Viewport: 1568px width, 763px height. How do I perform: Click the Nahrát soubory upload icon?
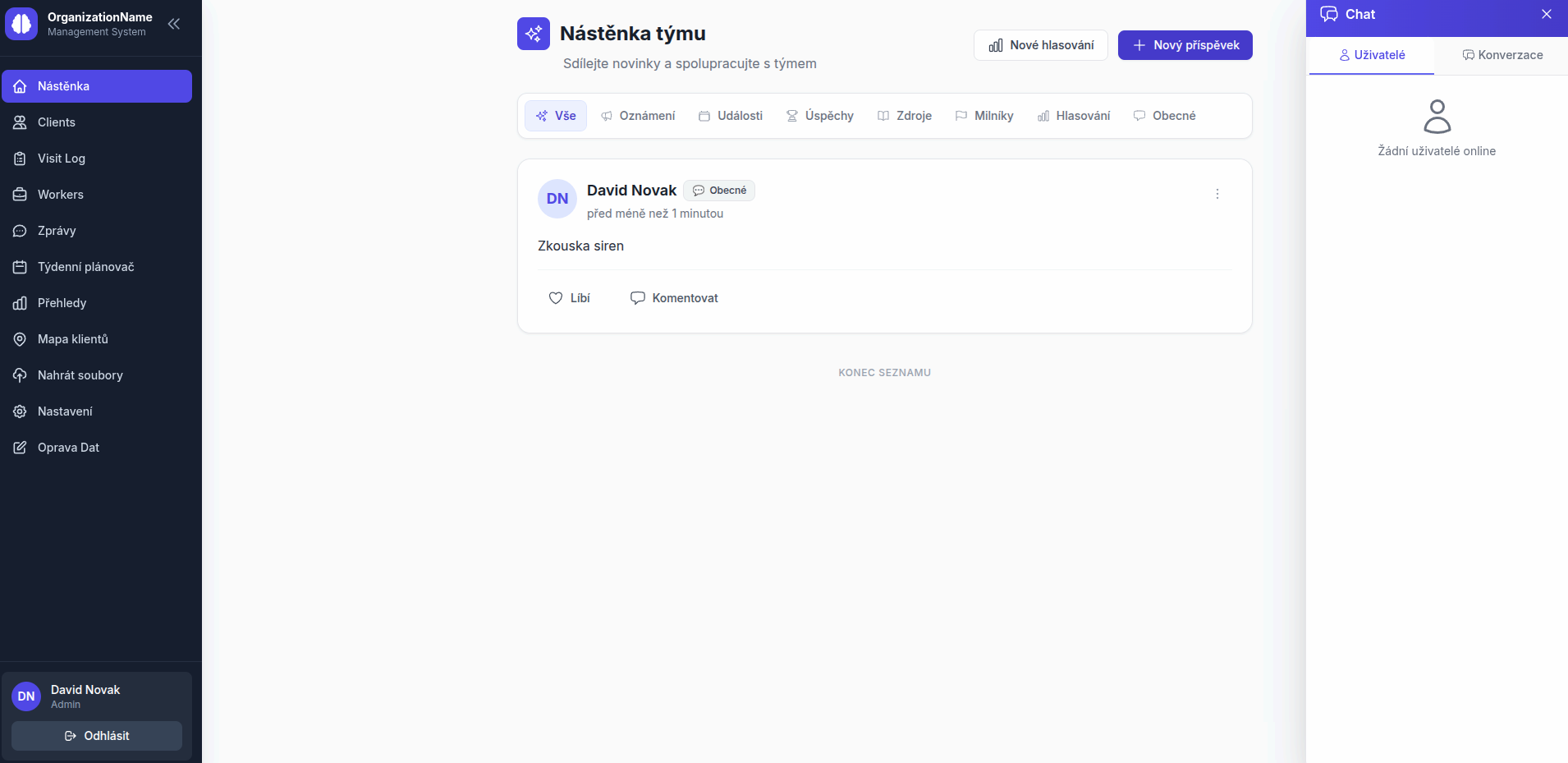click(x=19, y=375)
